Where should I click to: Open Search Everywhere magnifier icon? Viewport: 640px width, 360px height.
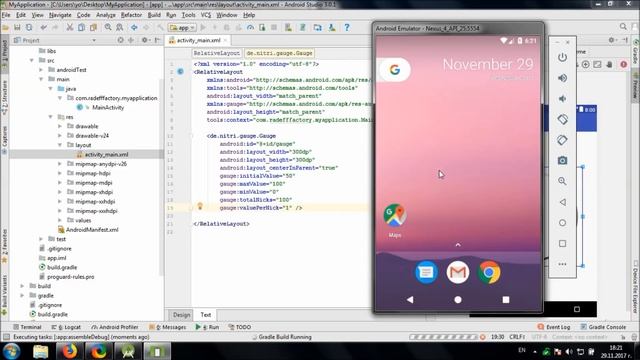point(623,27)
